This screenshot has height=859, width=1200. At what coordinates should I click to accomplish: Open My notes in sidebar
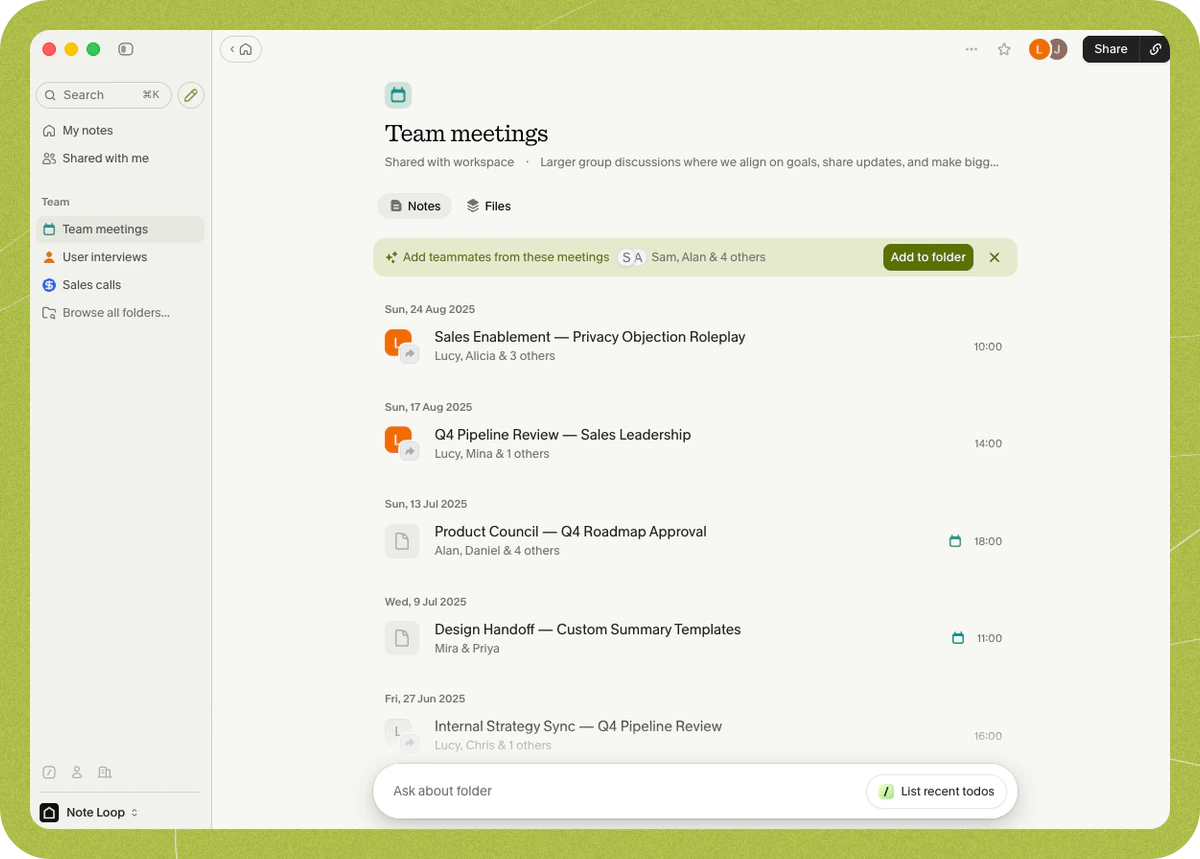(x=120, y=131)
